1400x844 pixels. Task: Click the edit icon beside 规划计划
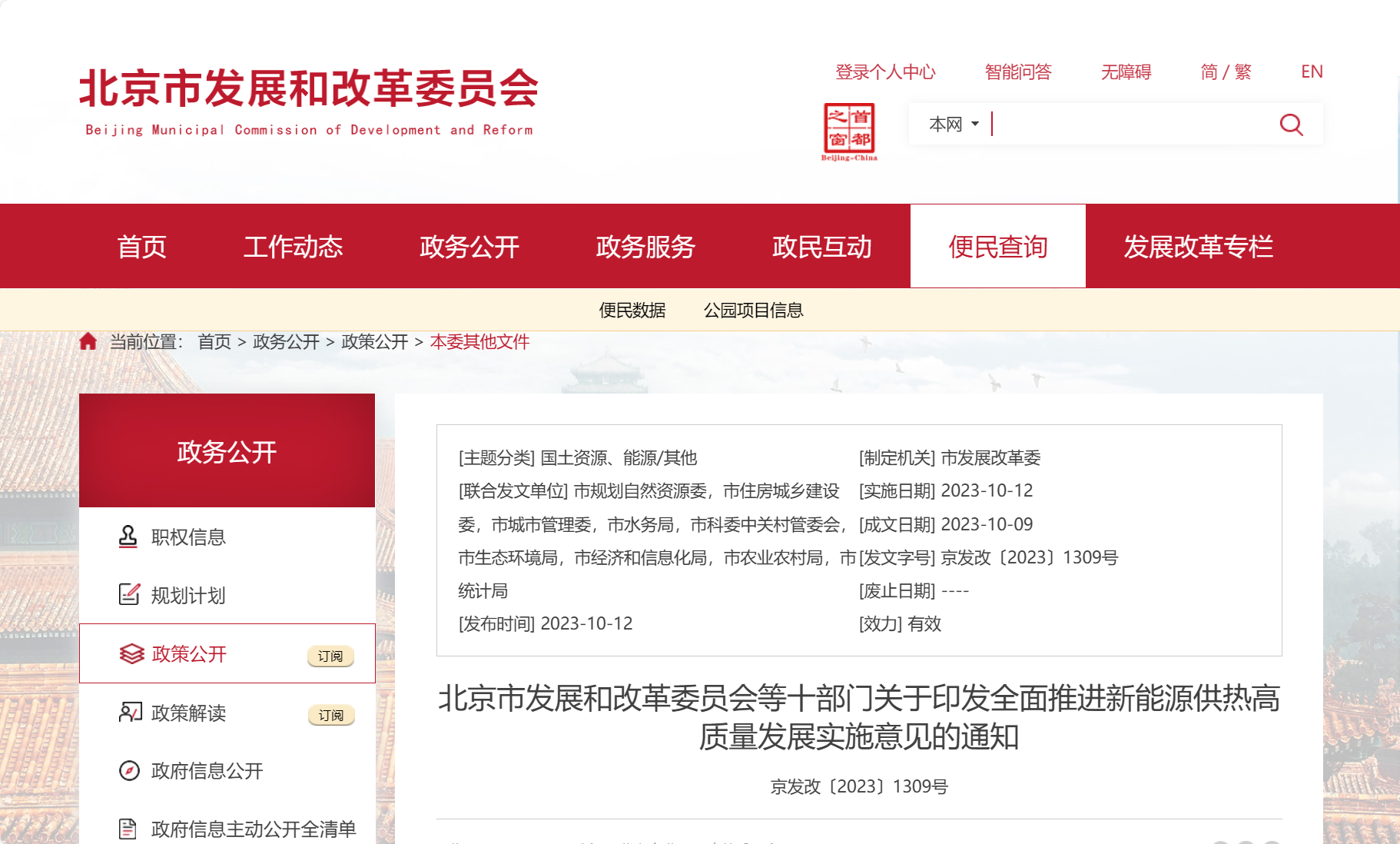pyautogui.click(x=129, y=594)
